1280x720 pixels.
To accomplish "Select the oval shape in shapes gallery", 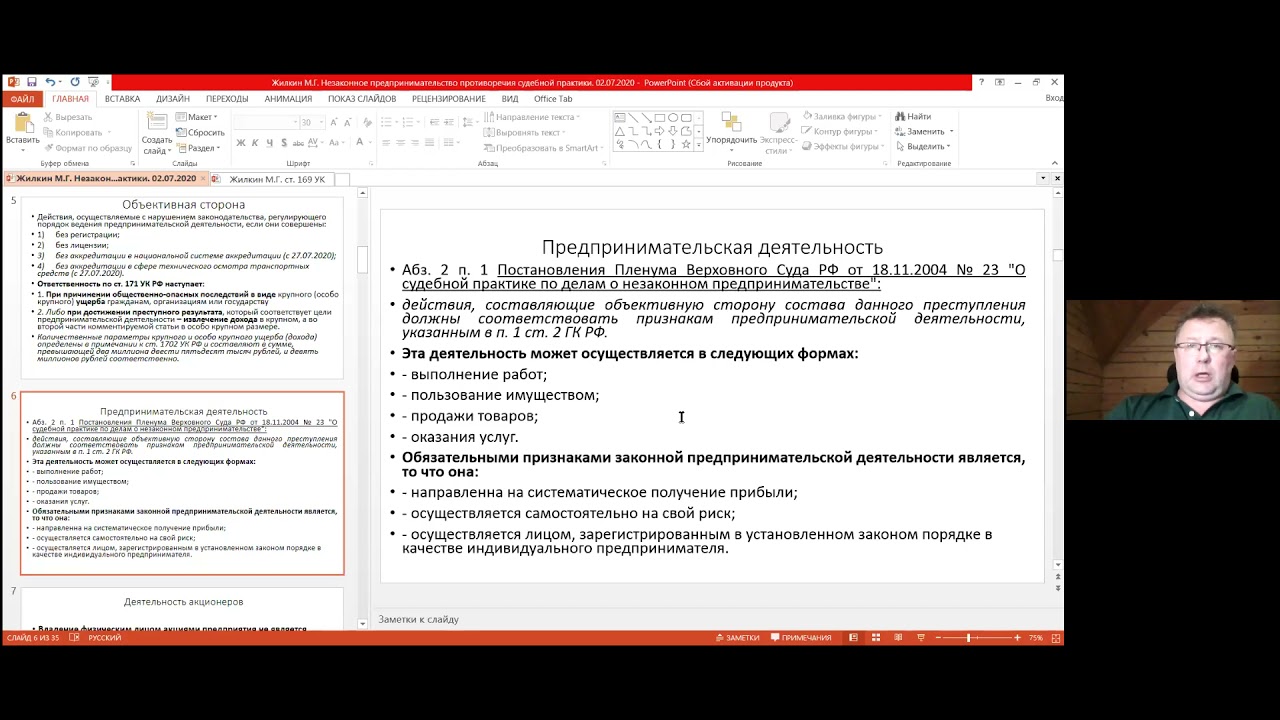I will [673, 118].
